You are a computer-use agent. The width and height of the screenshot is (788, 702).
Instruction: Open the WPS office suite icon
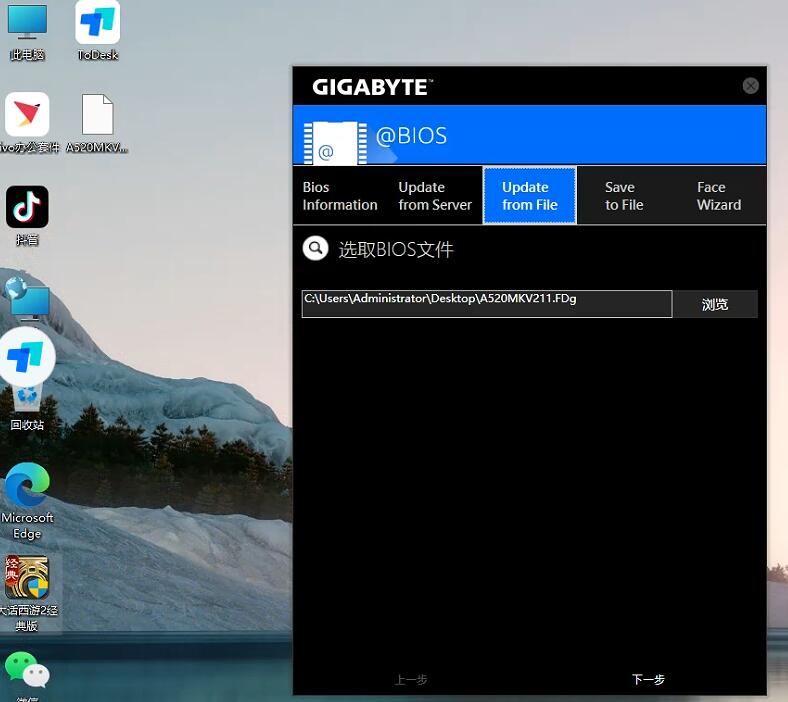point(27,118)
